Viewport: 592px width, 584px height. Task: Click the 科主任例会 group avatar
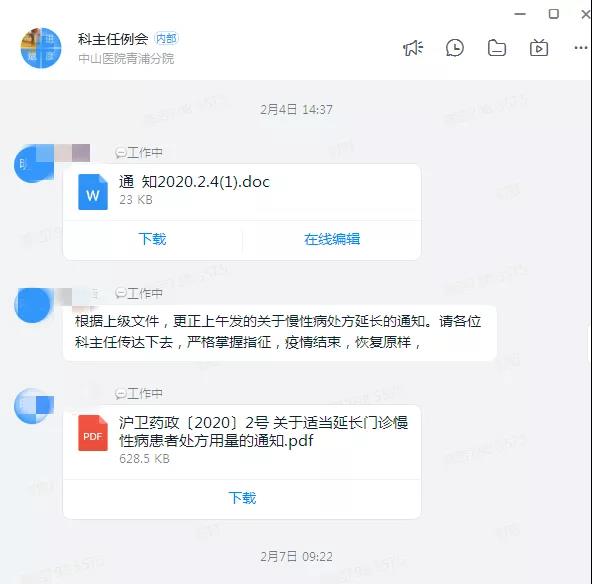41,48
